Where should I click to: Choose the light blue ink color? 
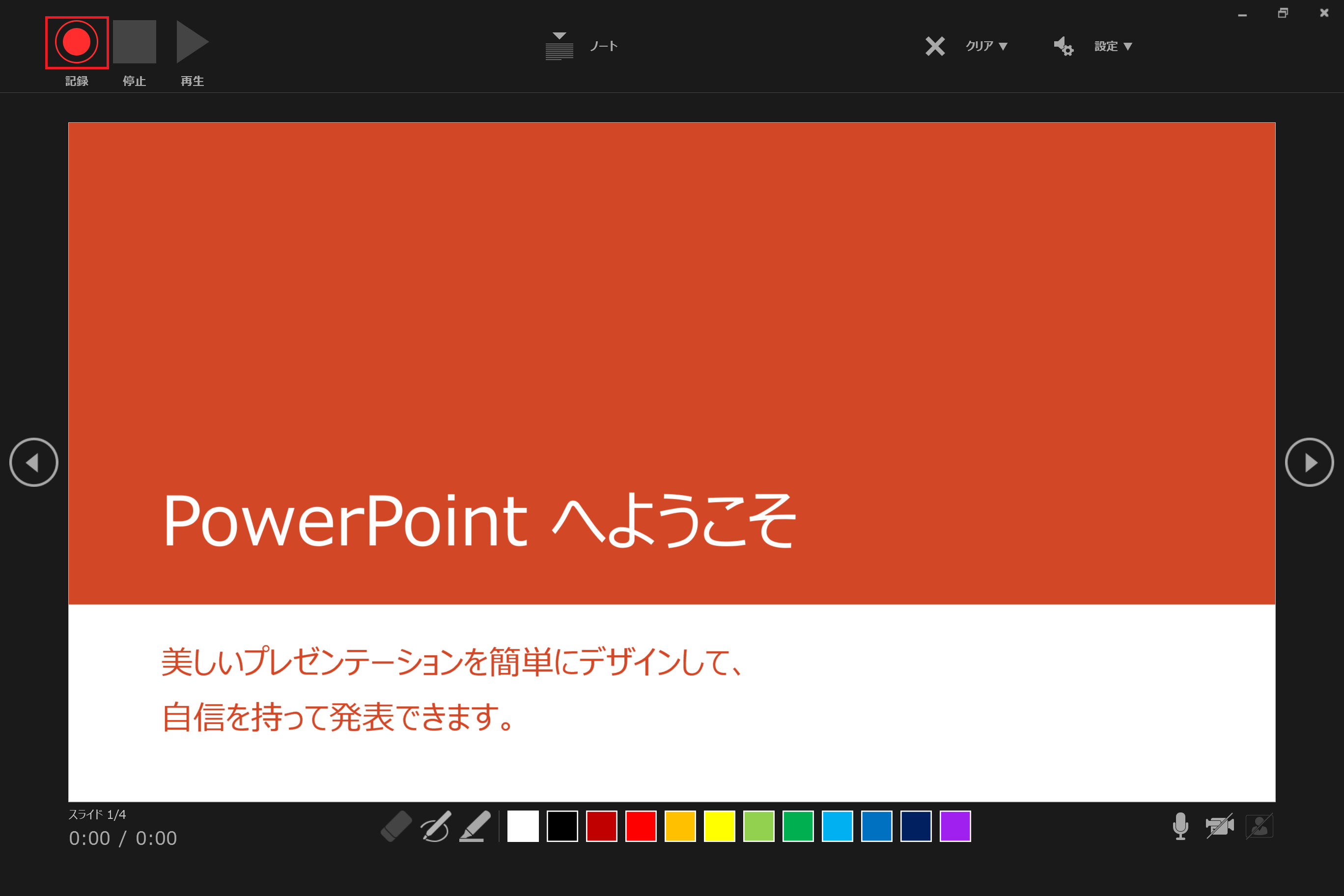(837, 826)
